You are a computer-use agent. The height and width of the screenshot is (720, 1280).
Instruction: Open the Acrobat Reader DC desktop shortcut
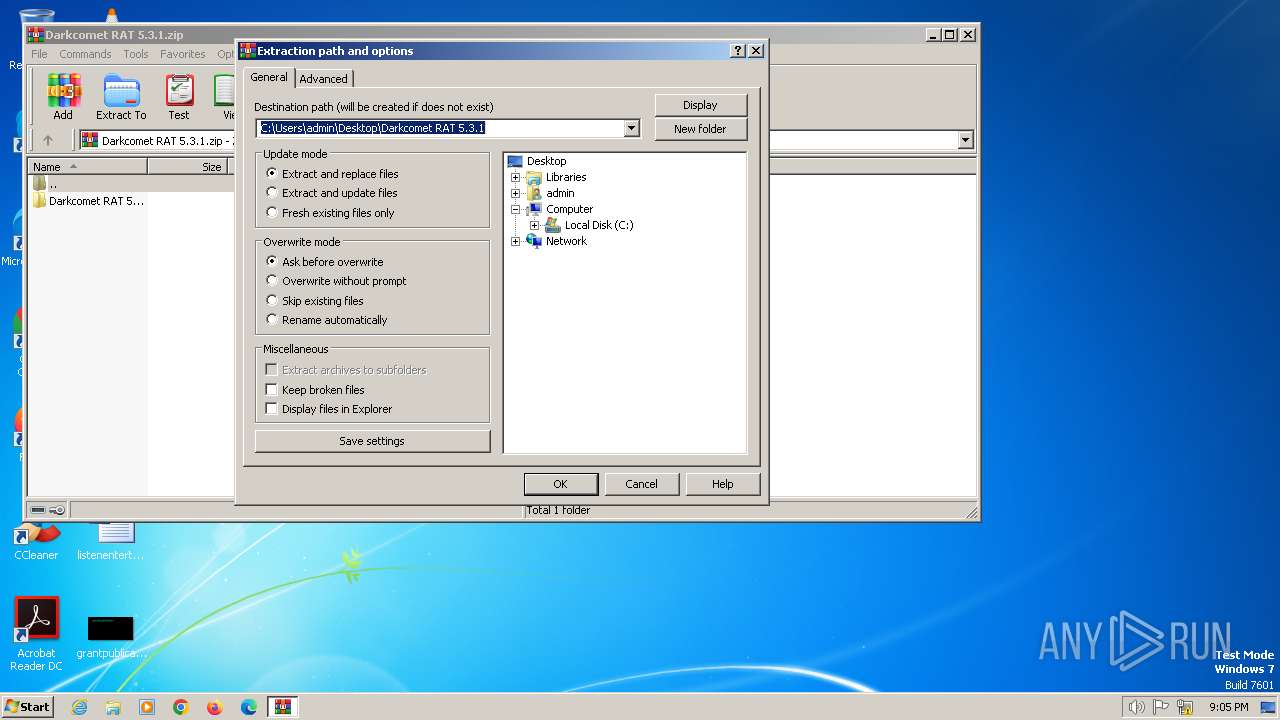pos(36,634)
